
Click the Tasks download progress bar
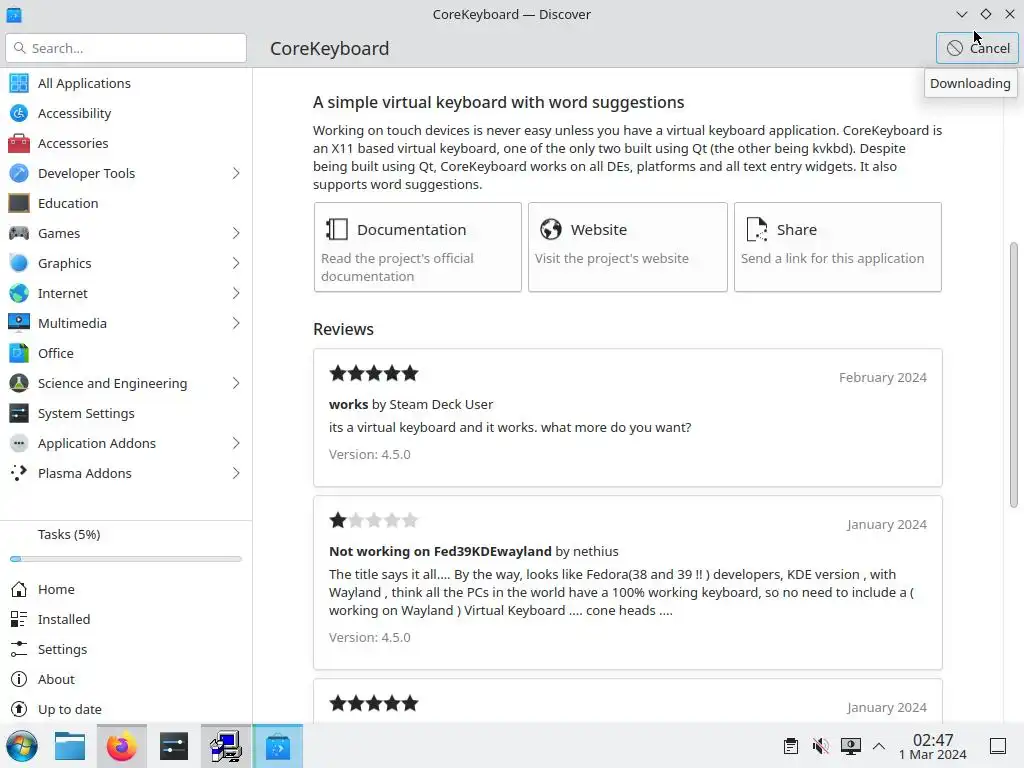[126, 559]
